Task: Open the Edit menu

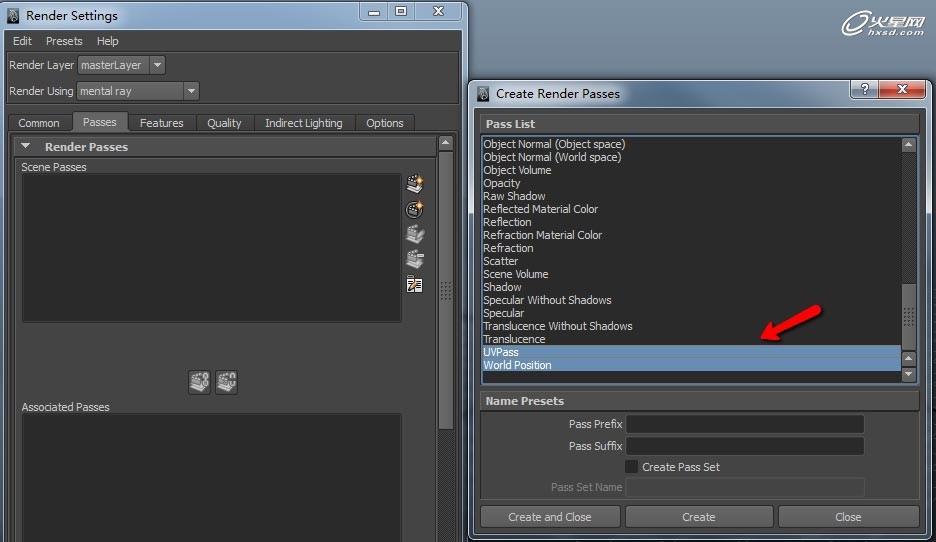Action: point(22,41)
